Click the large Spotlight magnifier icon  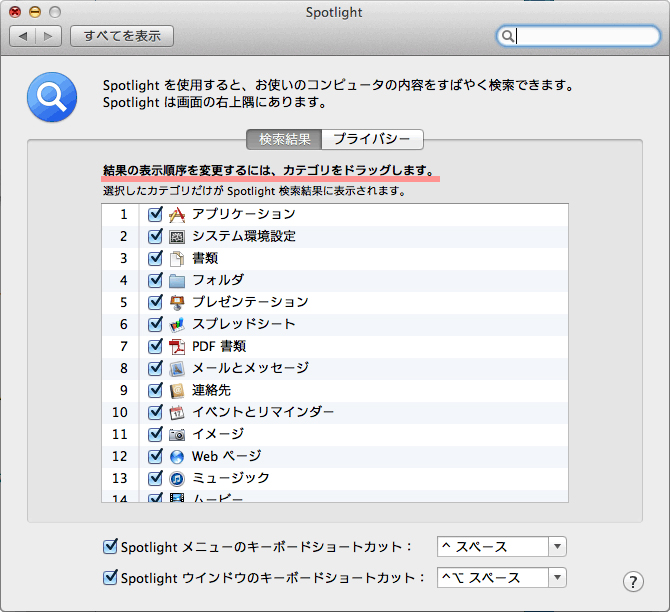point(52,97)
